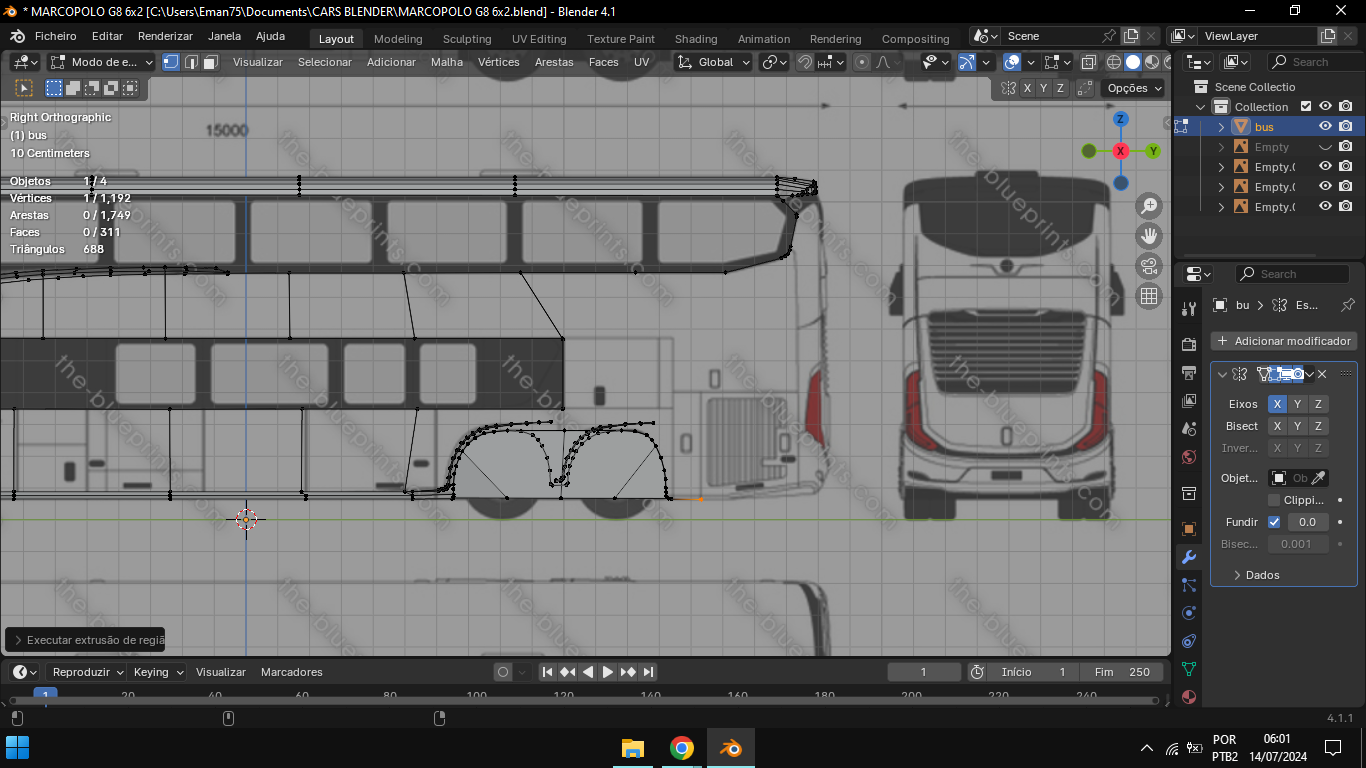Open the Object properties tab
The height and width of the screenshot is (768, 1366).
click(1189, 529)
